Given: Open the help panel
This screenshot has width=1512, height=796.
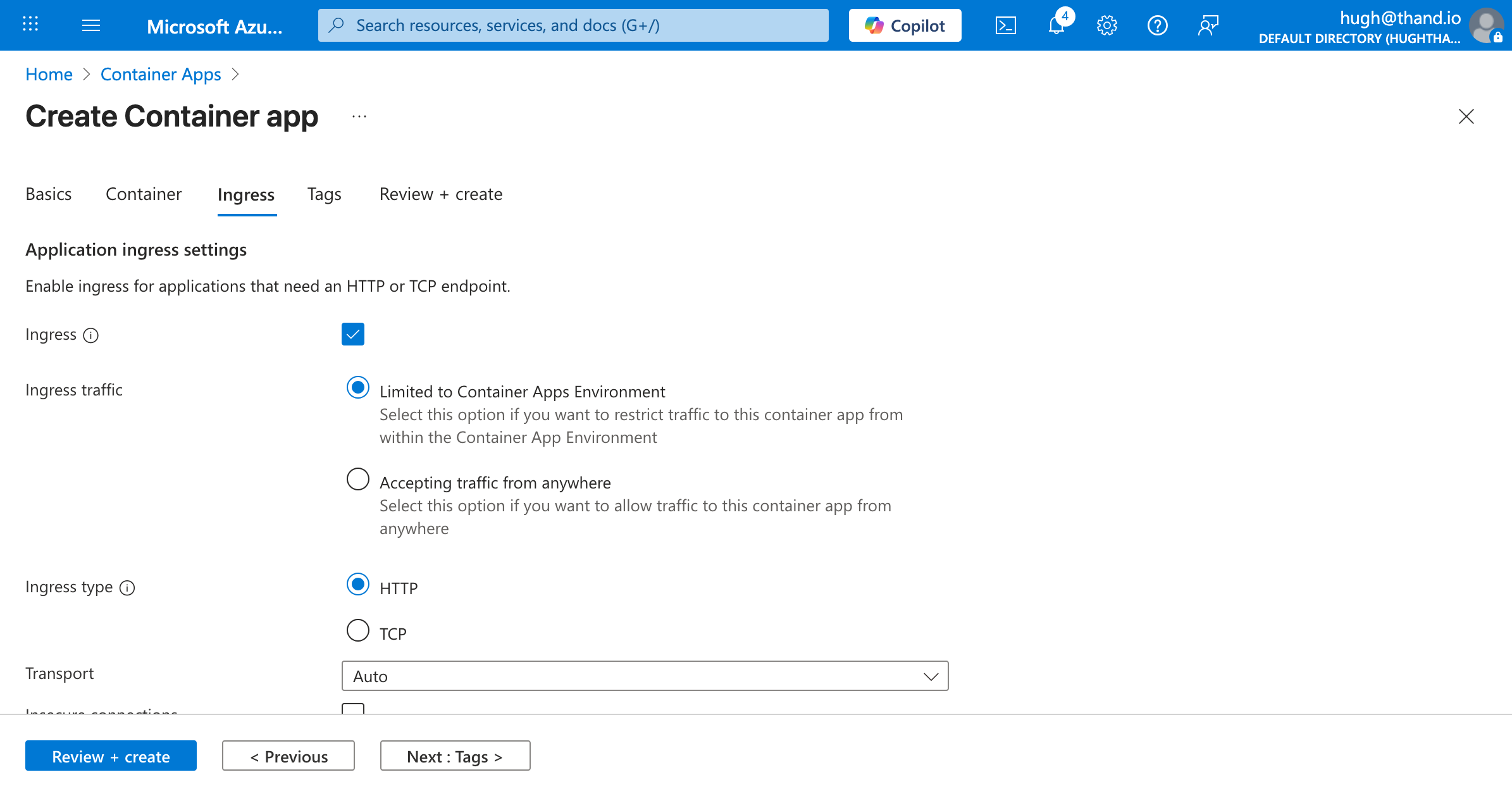Looking at the screenshot, I should [1157, 25].
